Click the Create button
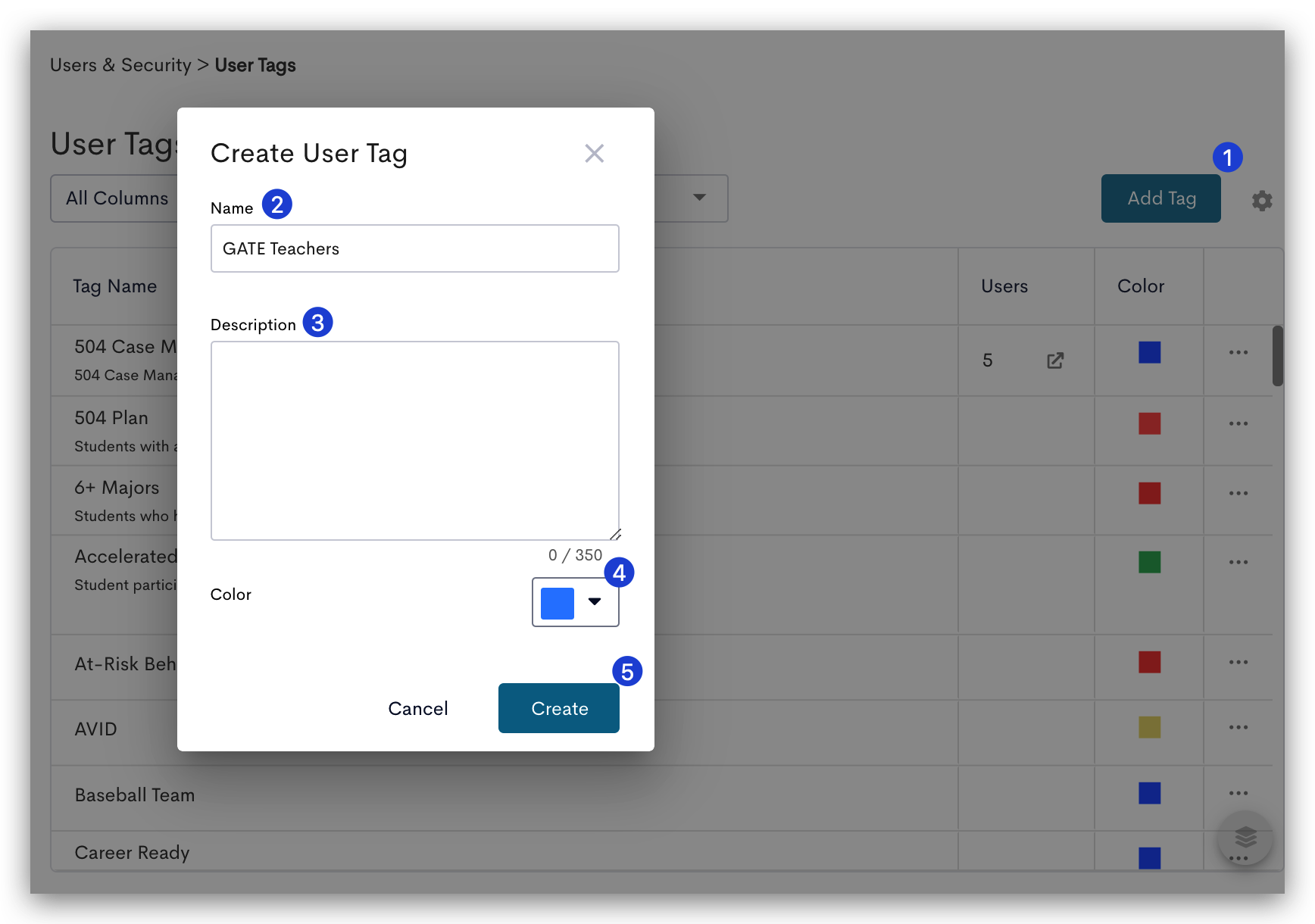Image resolution: width=1315 pixels, height=924 pixels. click(x=559, y=708)
